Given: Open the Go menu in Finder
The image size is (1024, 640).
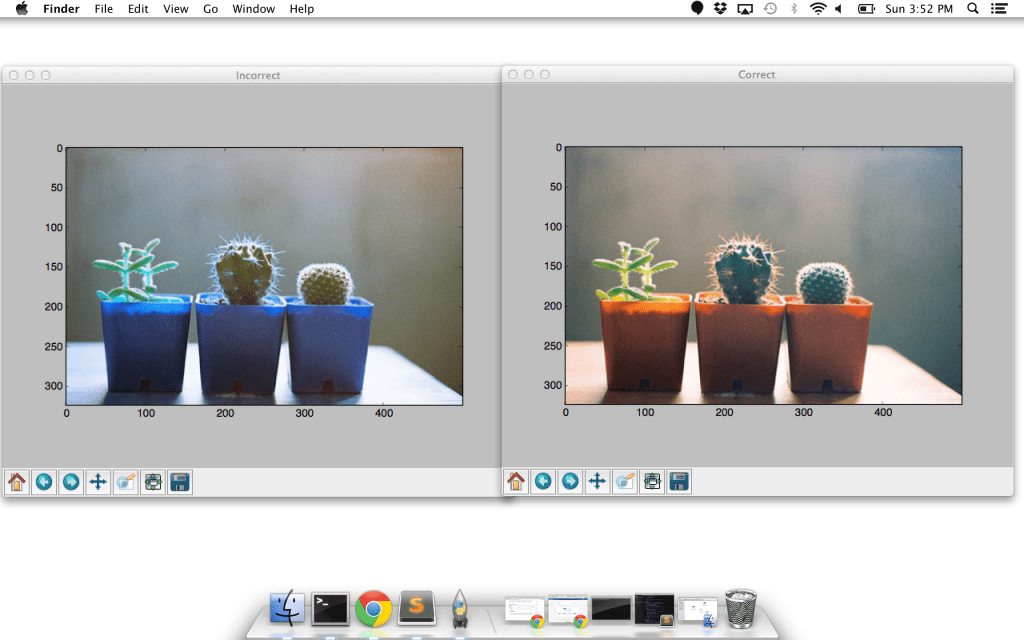Looking at the screenshot, I should [x=210, y=9].
